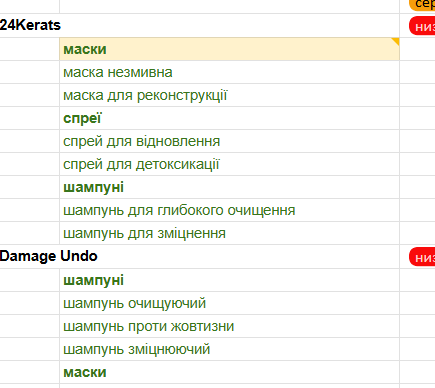Select highlighted маски cell under 24Kerats
Image resolution: width=435 pixels, height=388 pixels.
(229, 49)
